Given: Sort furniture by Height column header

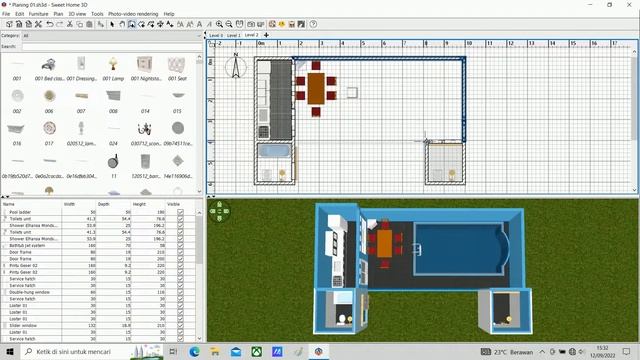Looking at the screenshot, I should [148, 204].
